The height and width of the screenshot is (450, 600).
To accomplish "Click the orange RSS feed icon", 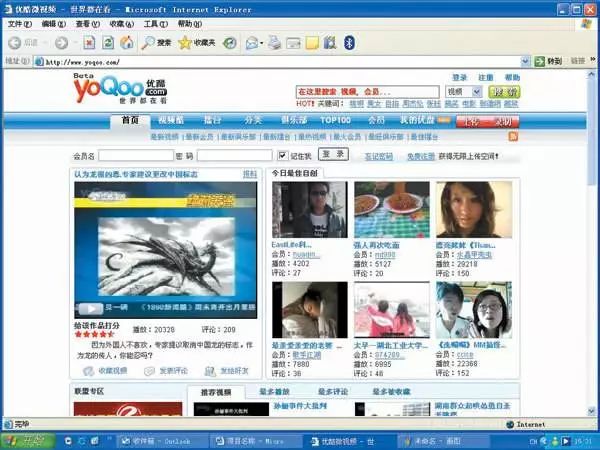I will pos(513,136).
